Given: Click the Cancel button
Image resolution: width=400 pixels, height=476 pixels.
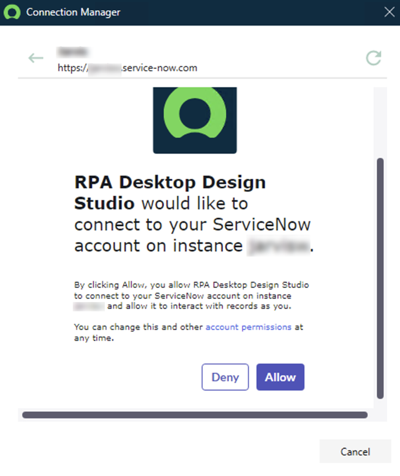Looking at the screenshot, I should 355,452.
